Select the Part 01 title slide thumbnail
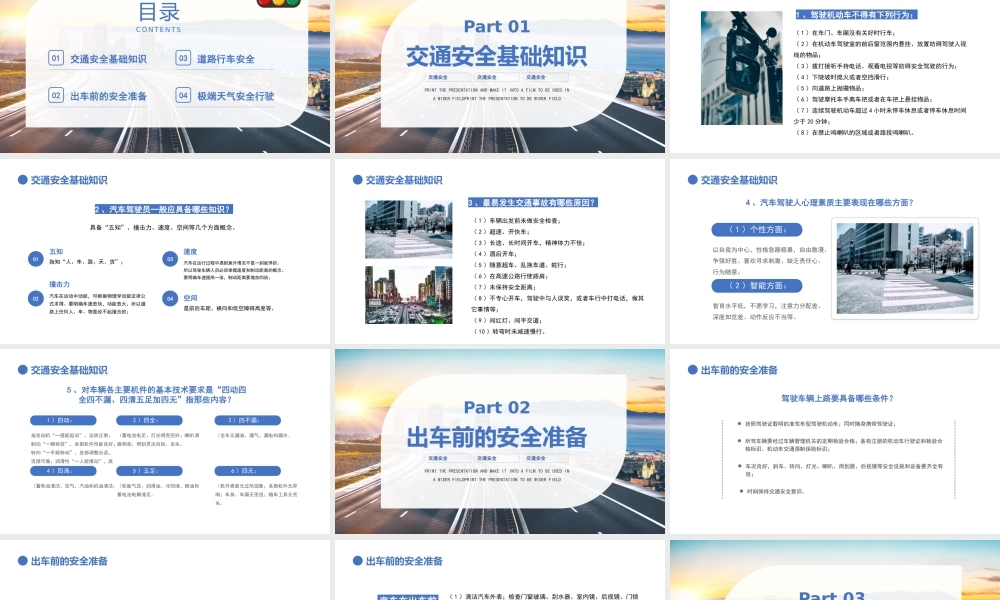 pyautogui.click(x=500, y=76)
